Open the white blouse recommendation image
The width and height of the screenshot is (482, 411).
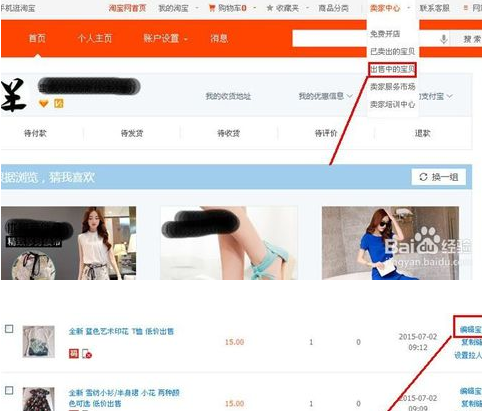point(68,243)
